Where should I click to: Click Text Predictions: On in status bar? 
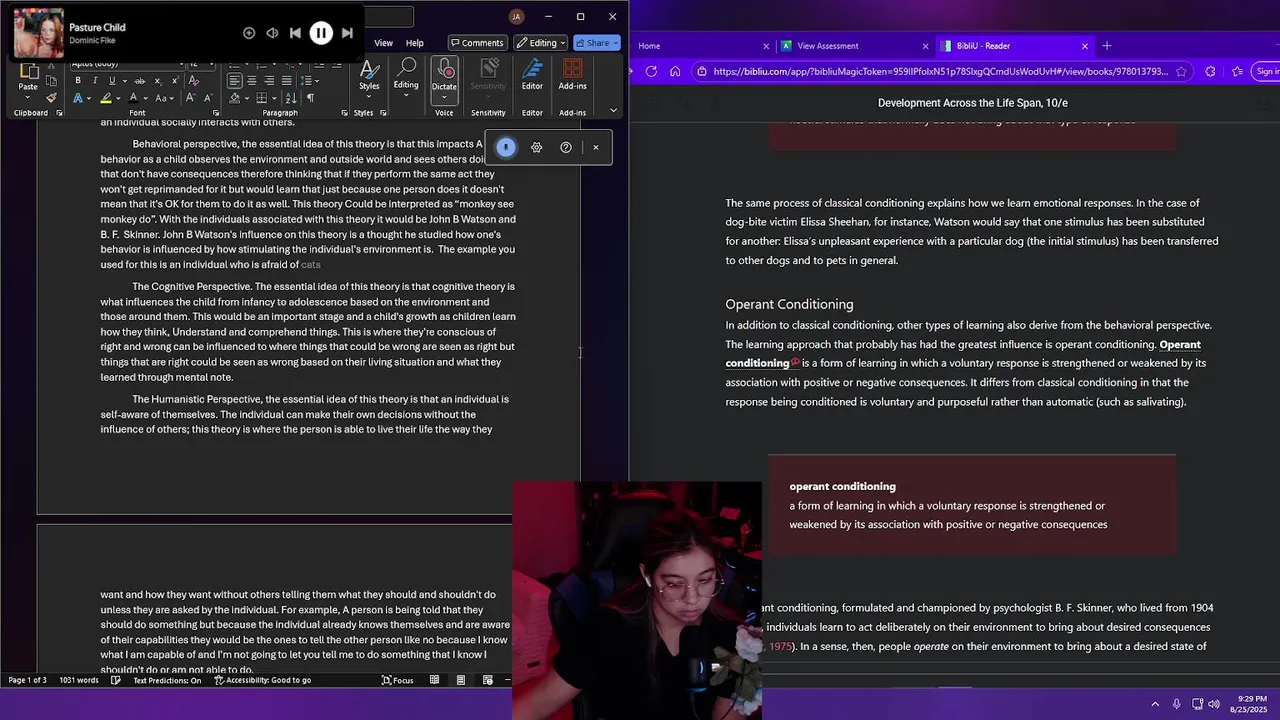click(166, 680)
